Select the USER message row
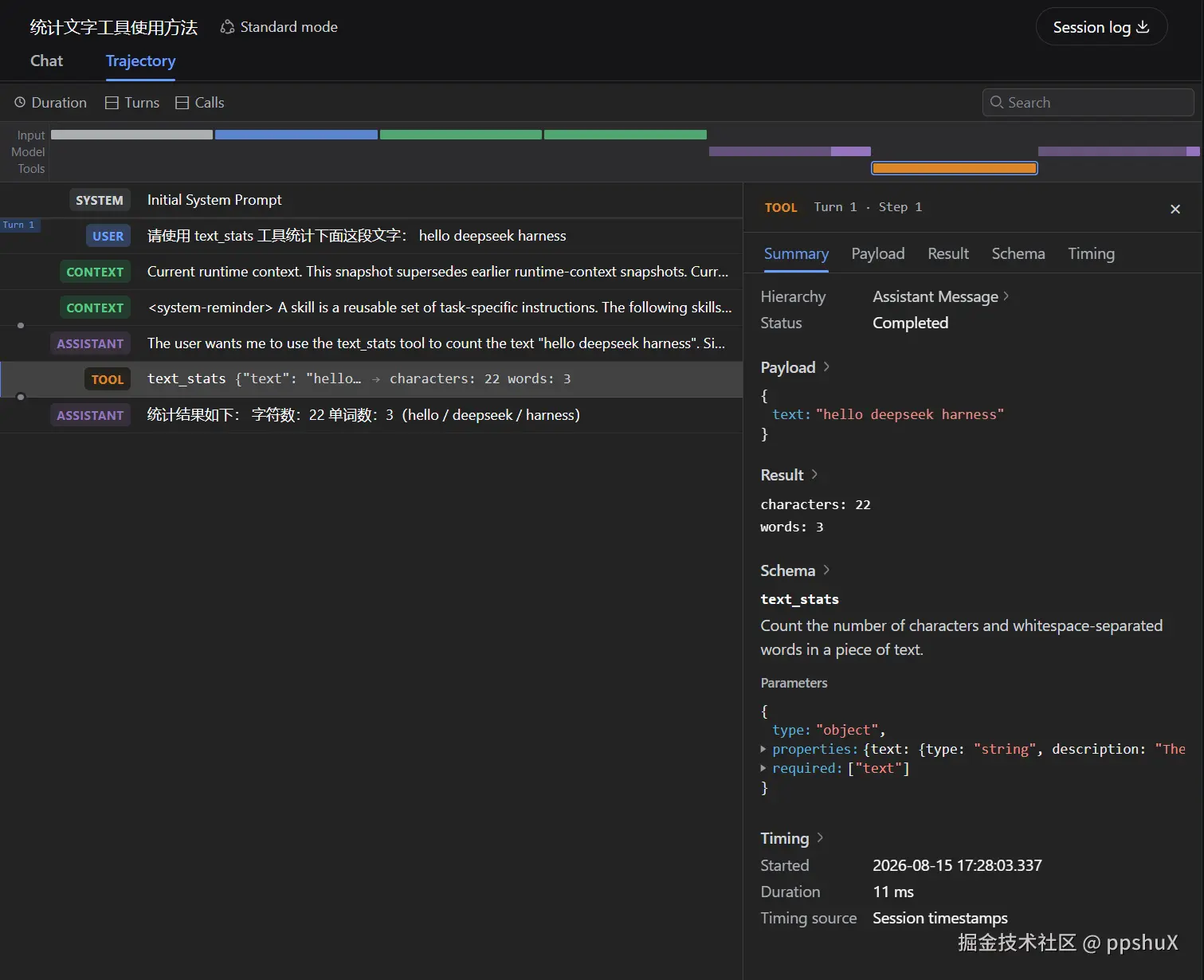Image resolution: width=1204 pixels, height=980 pixels. pos(371,236)
